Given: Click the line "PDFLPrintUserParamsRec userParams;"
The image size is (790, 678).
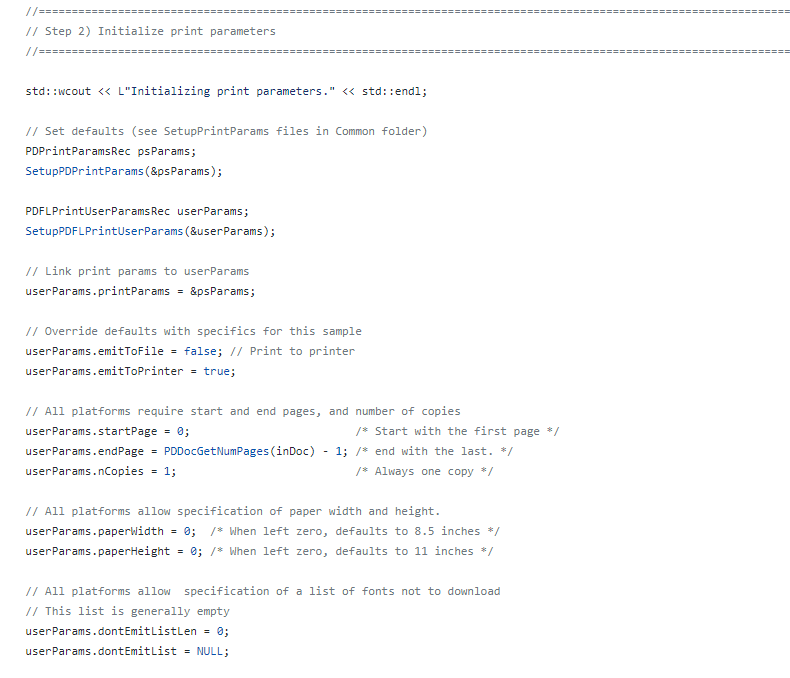Looking at the screenshot, I should point(137,211).
